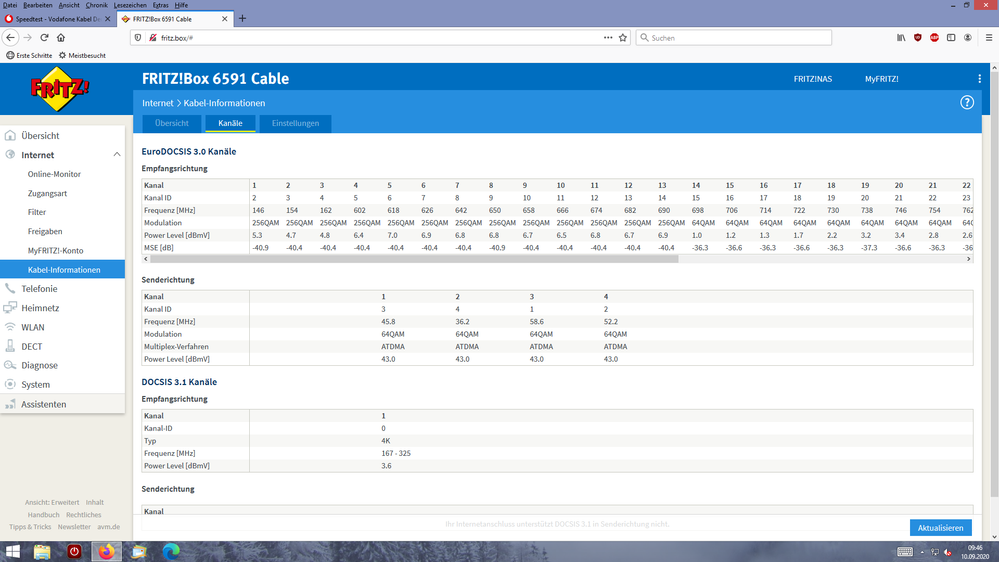Viewport: 999px width, 562px height.
Task: Toggle Firefox sidebar view icon
Action: click(x=951, y=38)
